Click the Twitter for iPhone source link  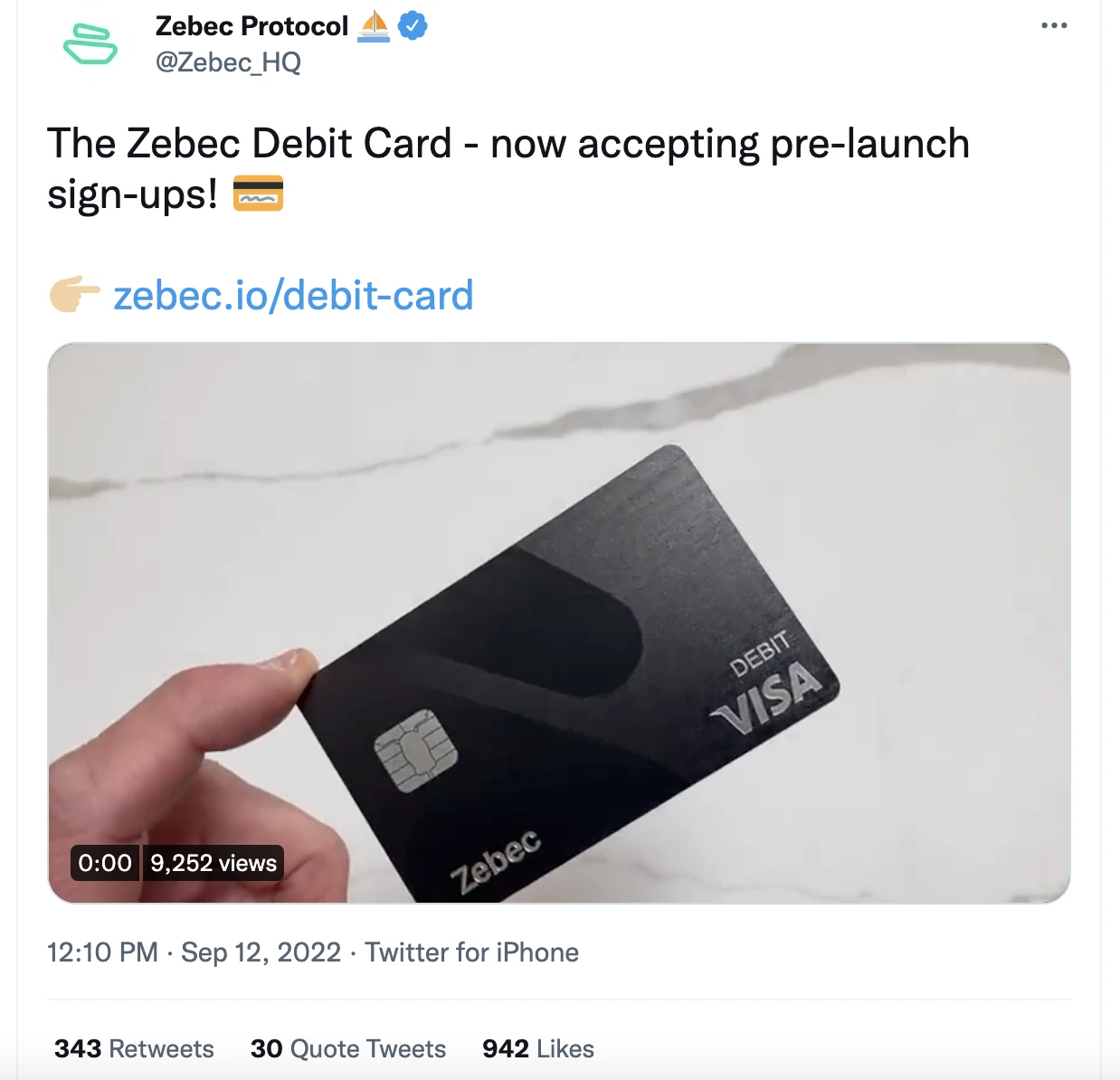point(471,952)
